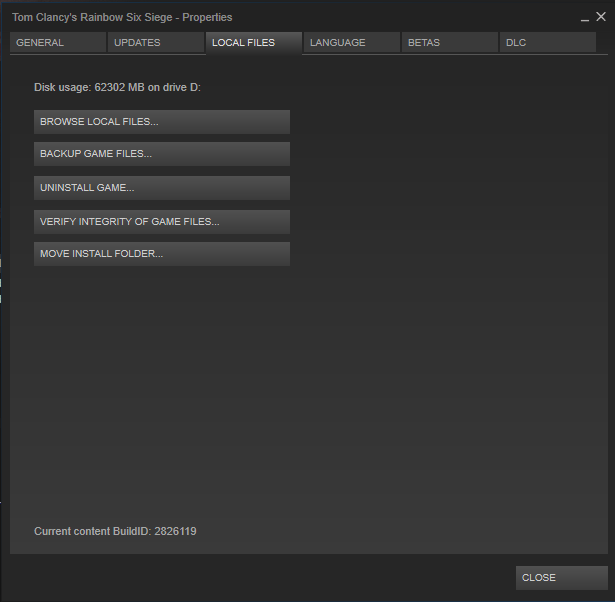Switch to the DLC tab
The width and height of the screenshot is (615, 602).
(548, 42)
